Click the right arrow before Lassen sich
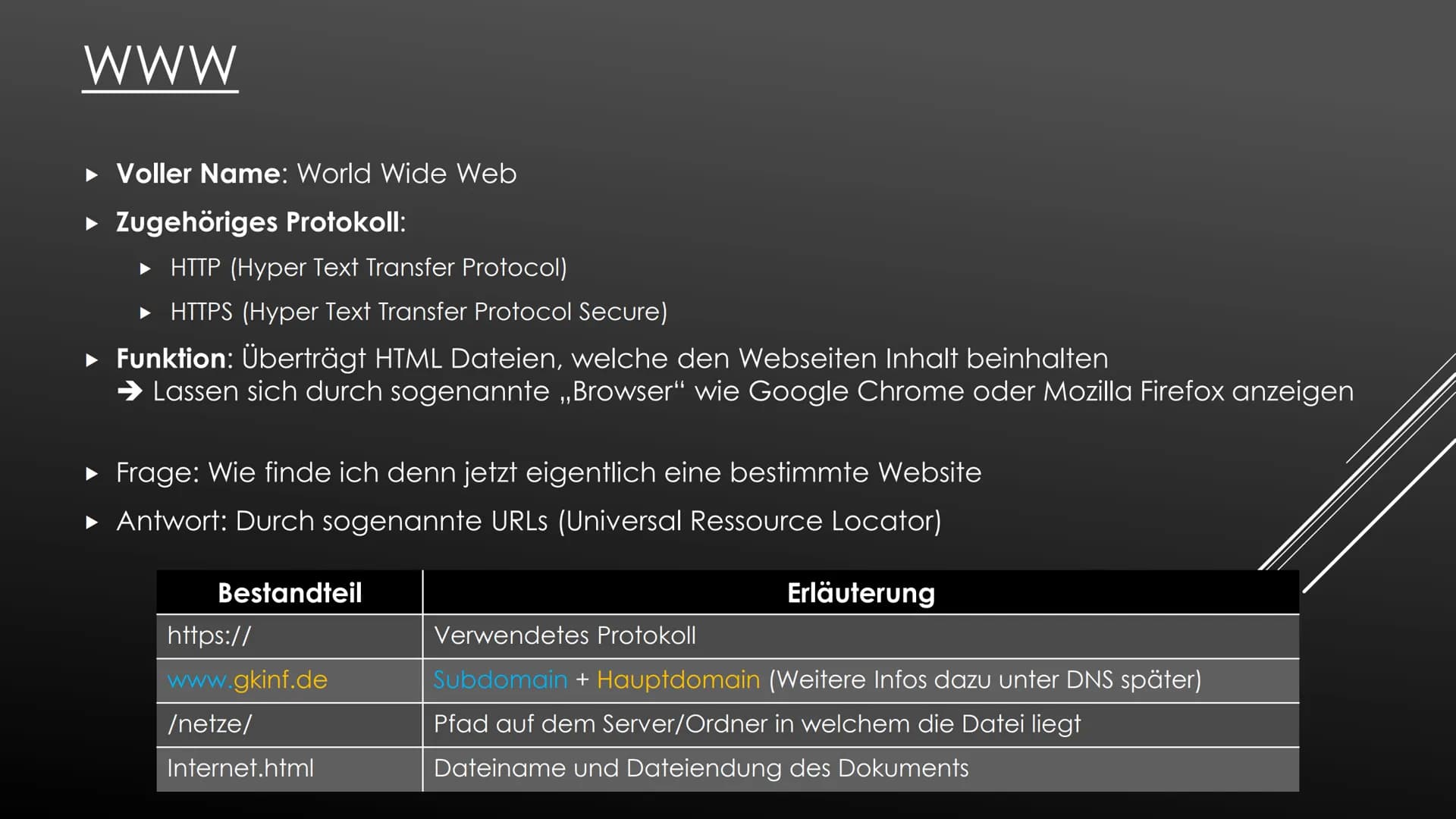 coord(130,391)
